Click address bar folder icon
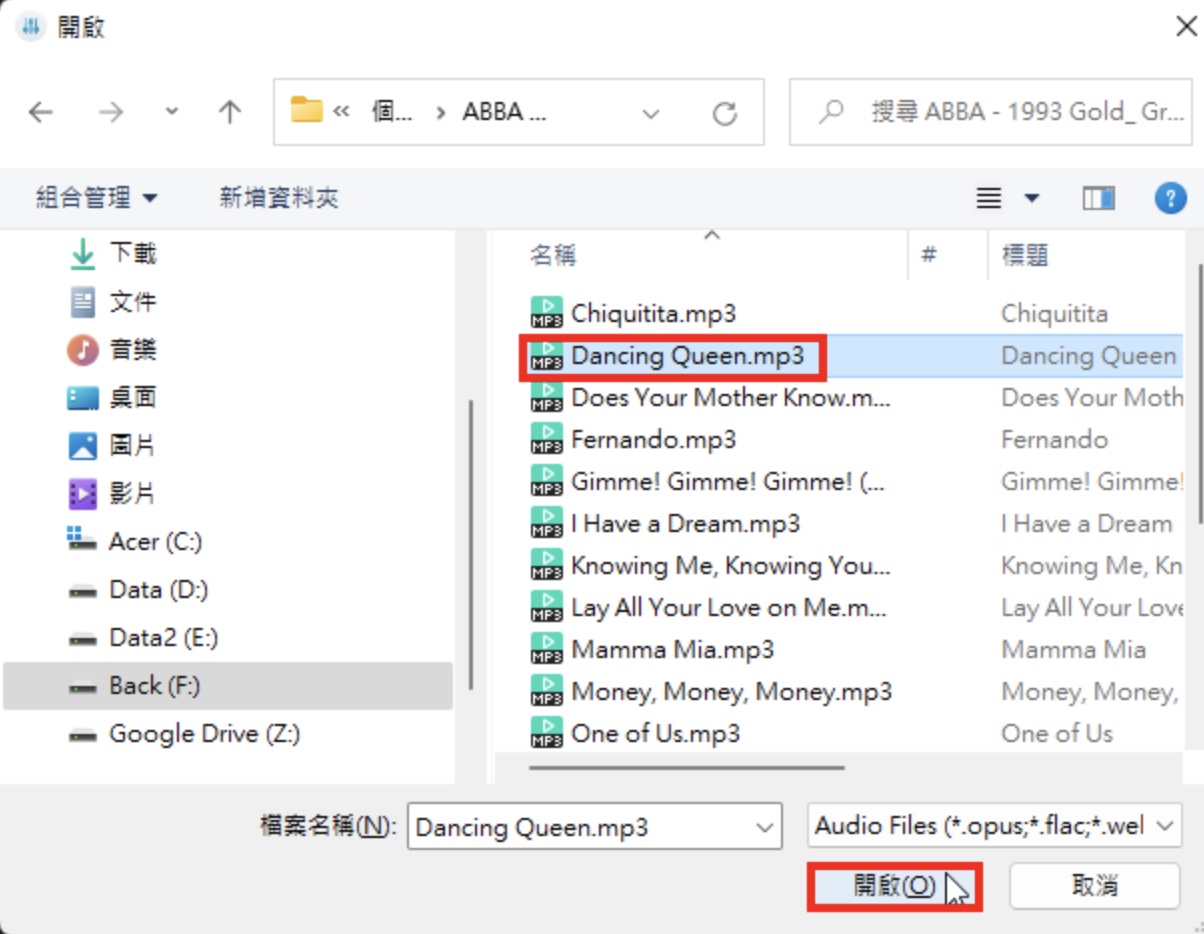This screenshot has height=934, width=1204. (306, 110)
